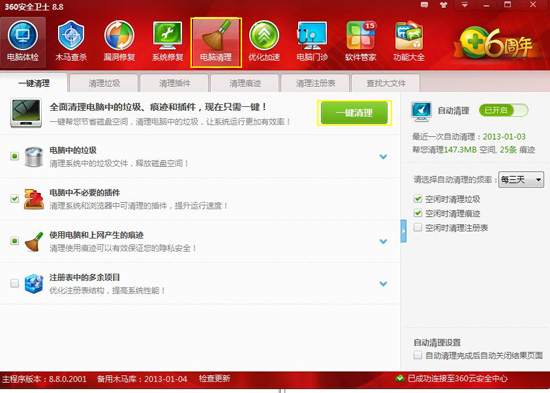
Task: Click 主程序版本：8.8.0.2001 text
Action: (44, 379)
